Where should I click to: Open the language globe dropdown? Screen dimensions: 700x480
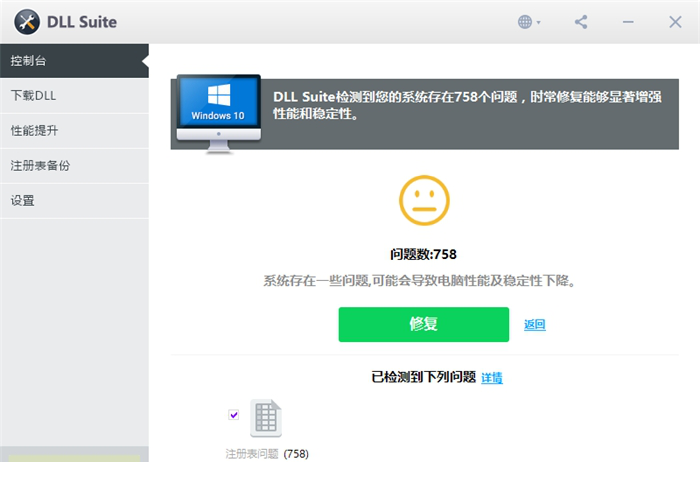529,22
